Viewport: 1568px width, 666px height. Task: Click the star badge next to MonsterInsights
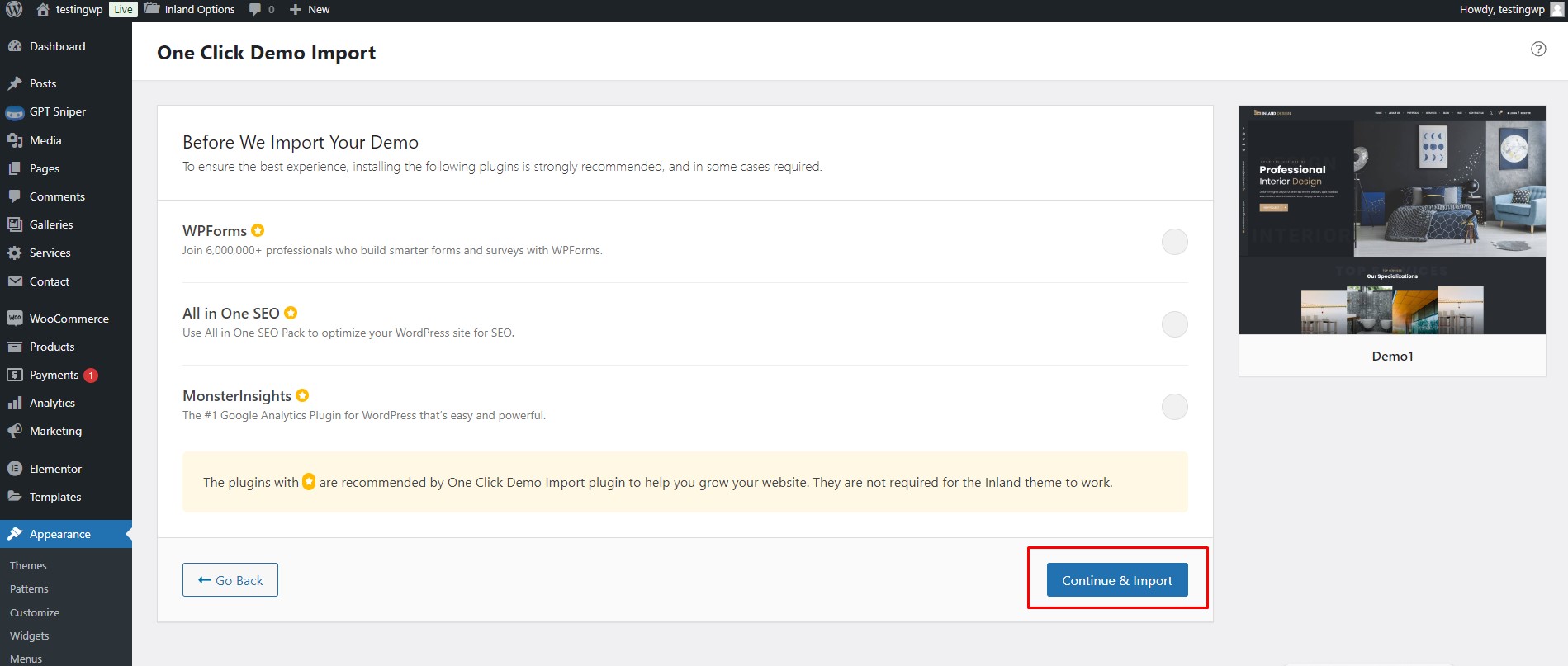point(302,395)
